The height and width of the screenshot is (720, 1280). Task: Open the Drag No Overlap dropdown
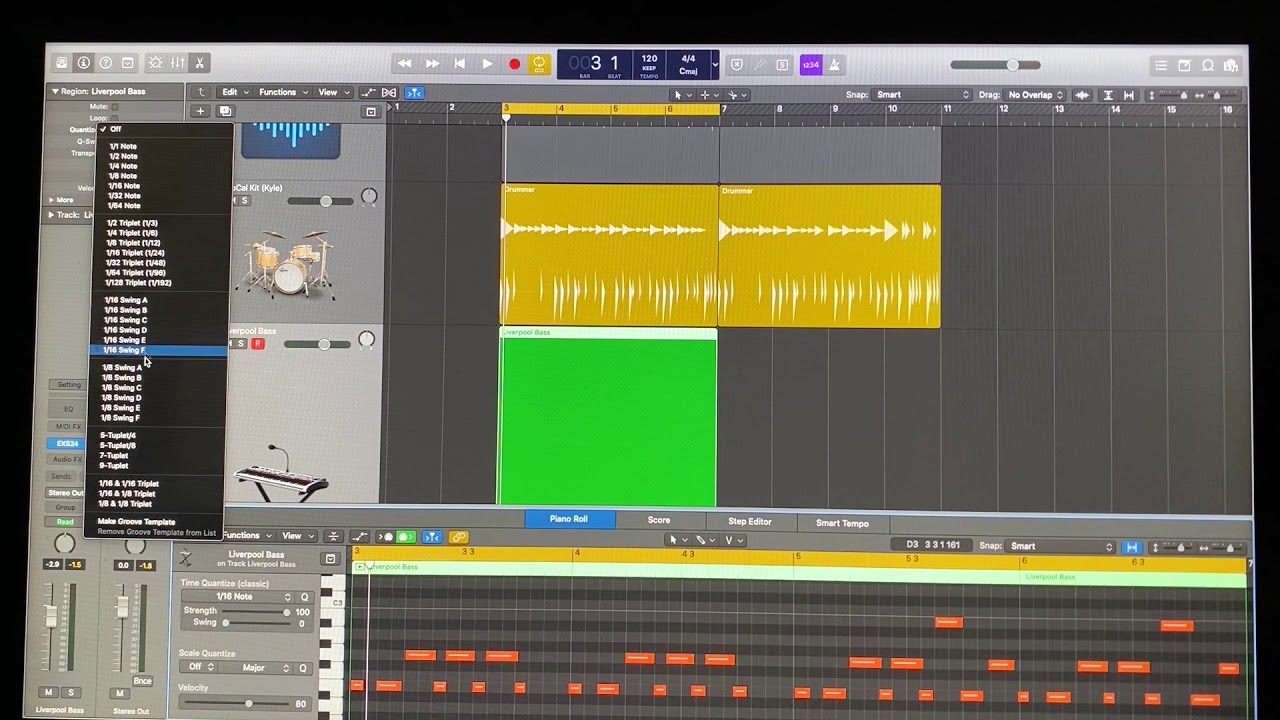click(1034, 95)
